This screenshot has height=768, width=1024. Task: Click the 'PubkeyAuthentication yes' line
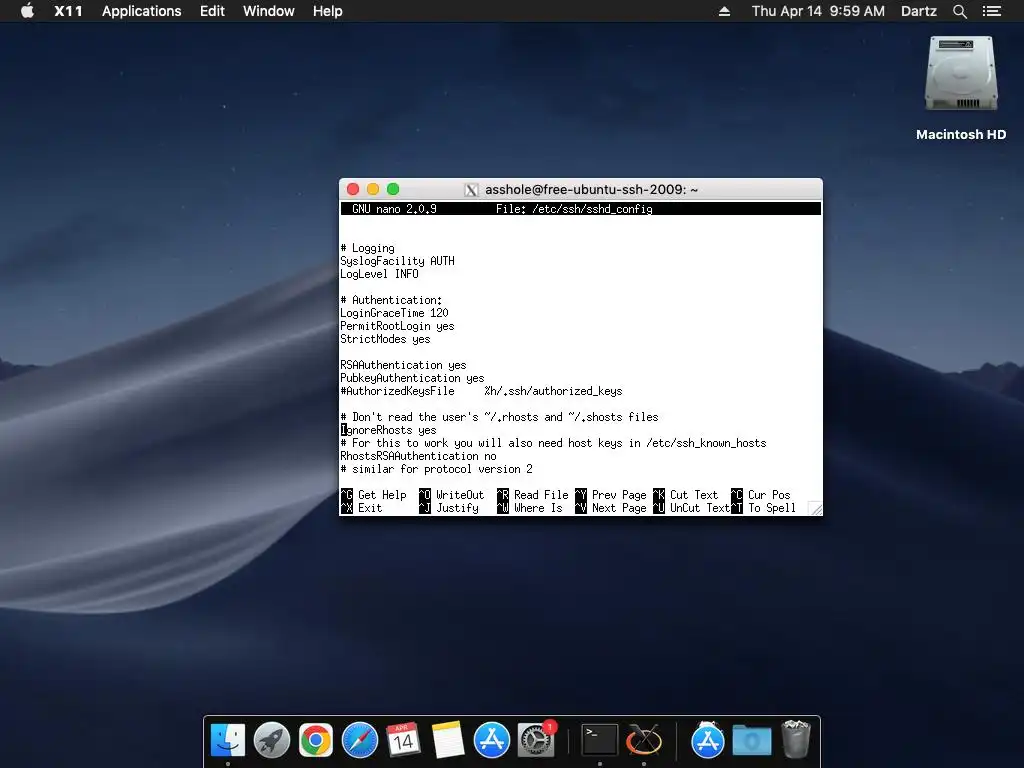tap(412, 379)
